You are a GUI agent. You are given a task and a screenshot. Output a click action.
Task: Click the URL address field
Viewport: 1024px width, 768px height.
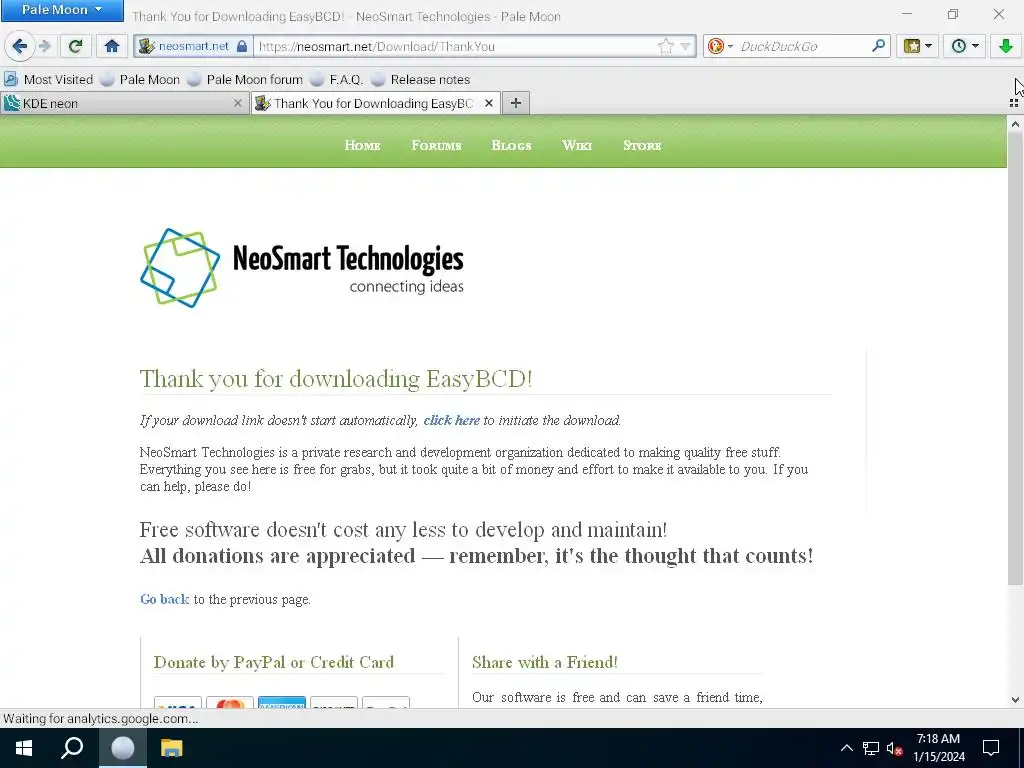tap(457, 46)
